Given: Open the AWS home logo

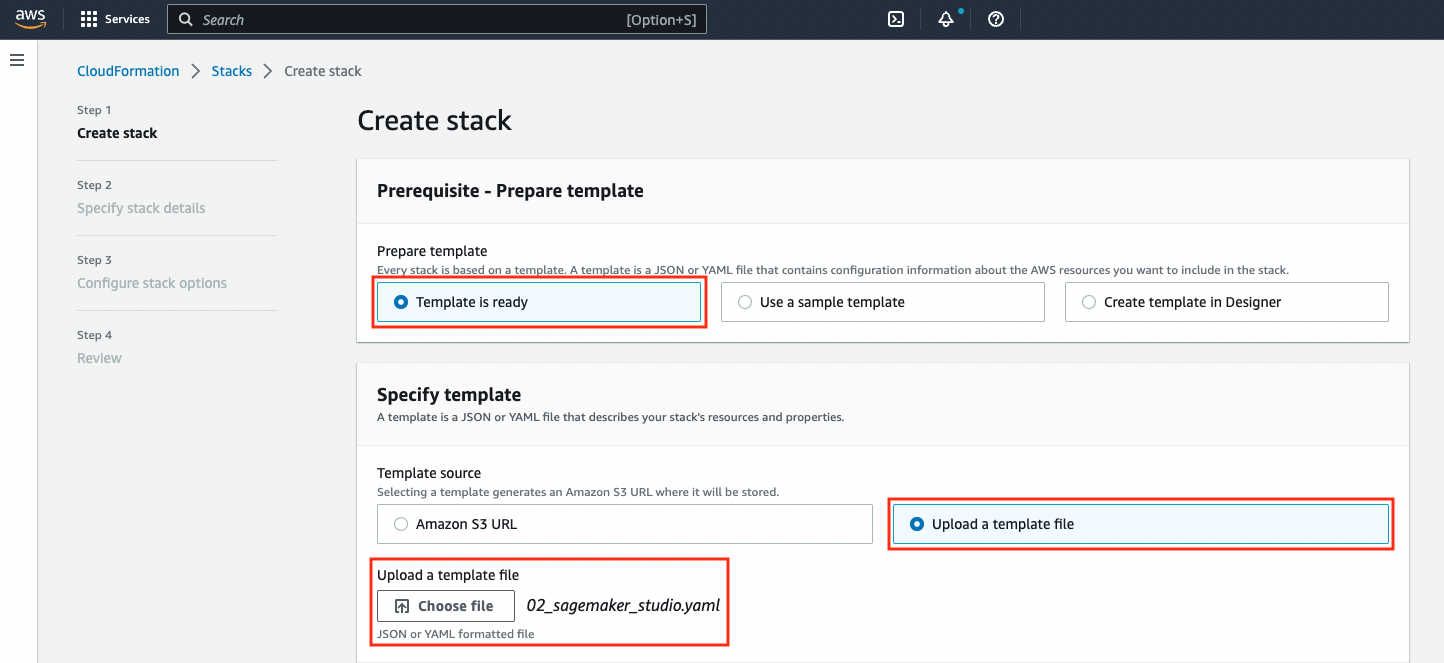Looking at the screenshot, I should tap(31, 19).
